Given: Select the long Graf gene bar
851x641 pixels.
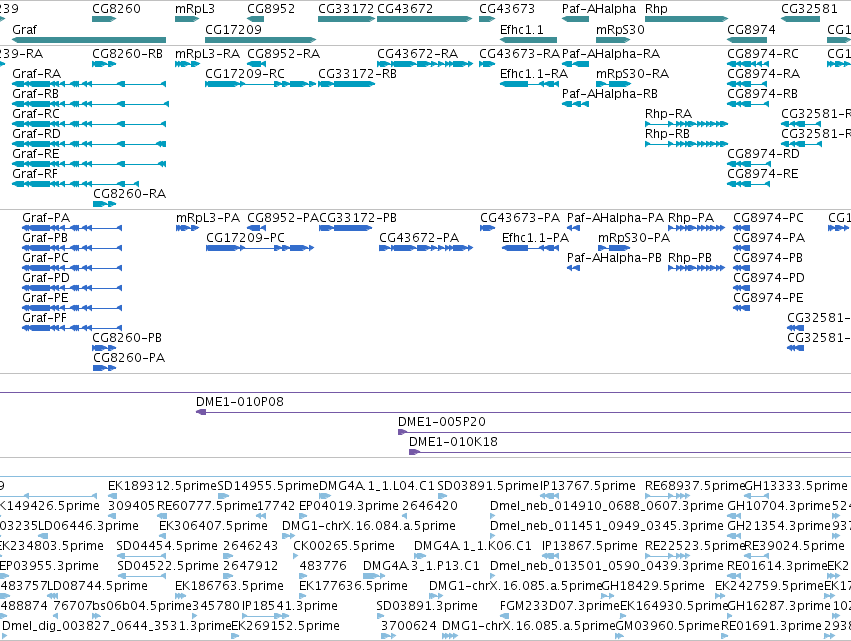Looking at the screenshot, I should [89, 40].
